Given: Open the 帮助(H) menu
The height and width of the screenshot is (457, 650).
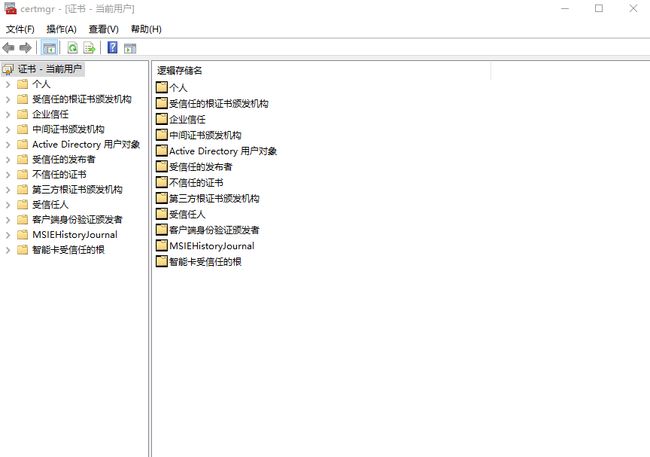Looking at the screenshot, I should (x=146, y=29).
